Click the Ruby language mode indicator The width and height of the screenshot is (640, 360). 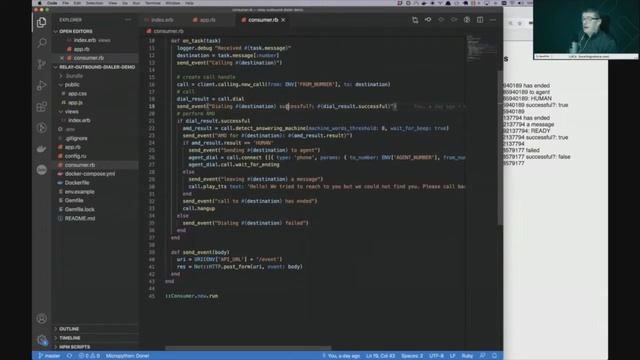pyautogui.click(x=467, y=356)
